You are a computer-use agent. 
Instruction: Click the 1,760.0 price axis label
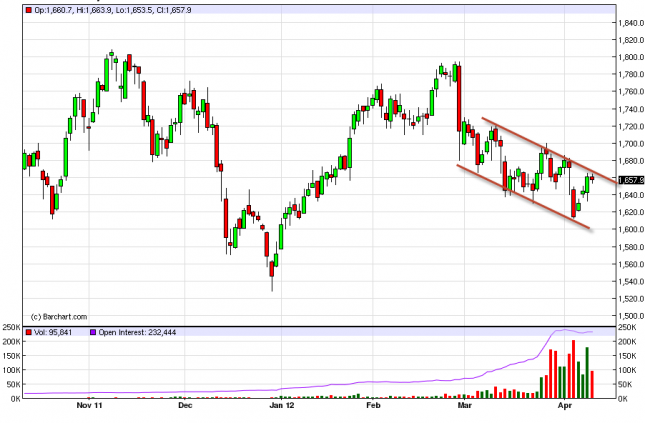[x=631, y=91]
